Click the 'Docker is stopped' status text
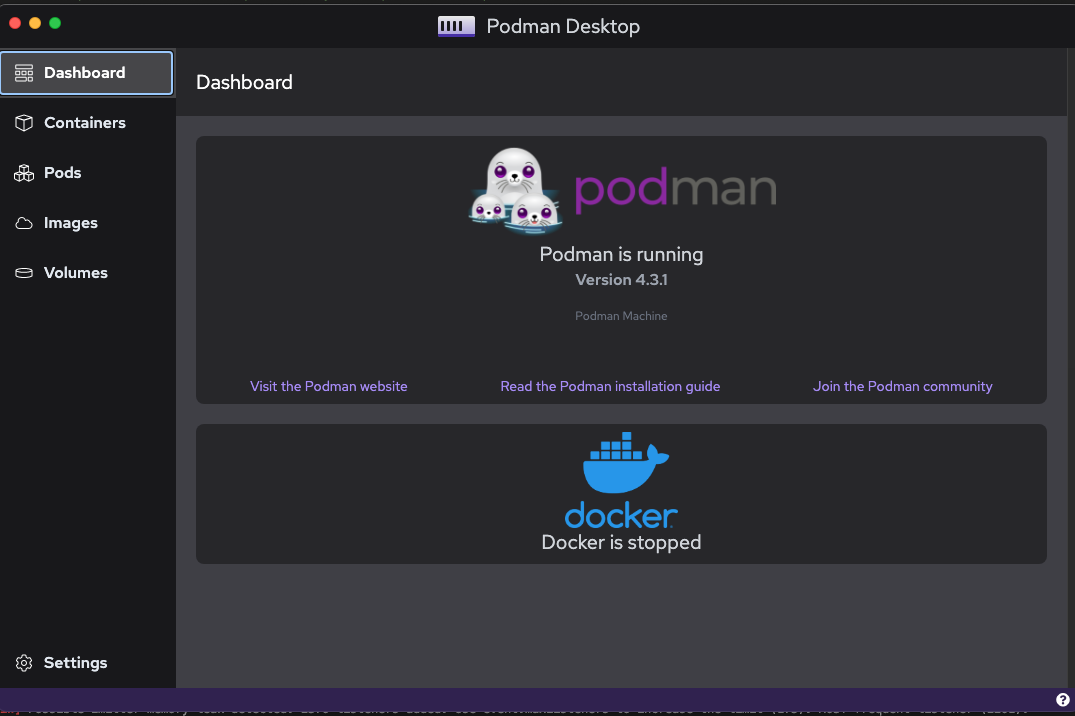Viewport: 1075px width, 716px height. (621, 542)
